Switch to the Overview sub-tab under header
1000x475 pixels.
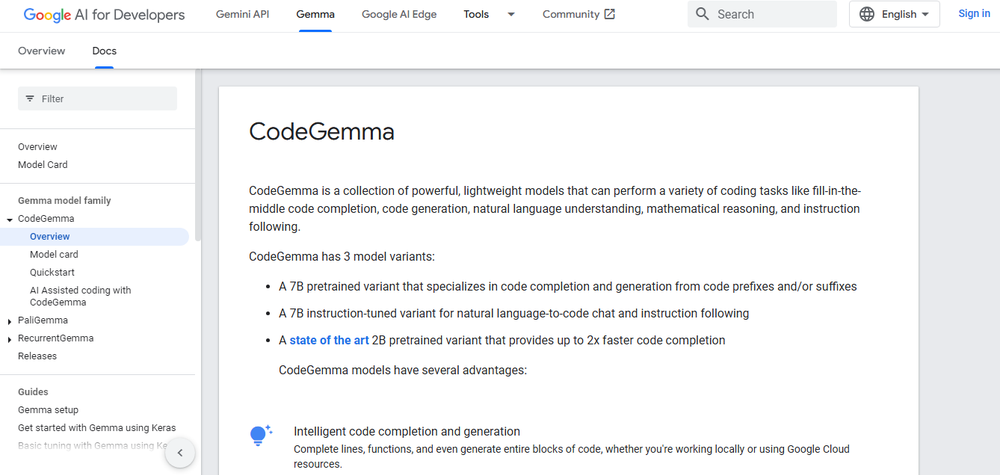coord(41,51)
